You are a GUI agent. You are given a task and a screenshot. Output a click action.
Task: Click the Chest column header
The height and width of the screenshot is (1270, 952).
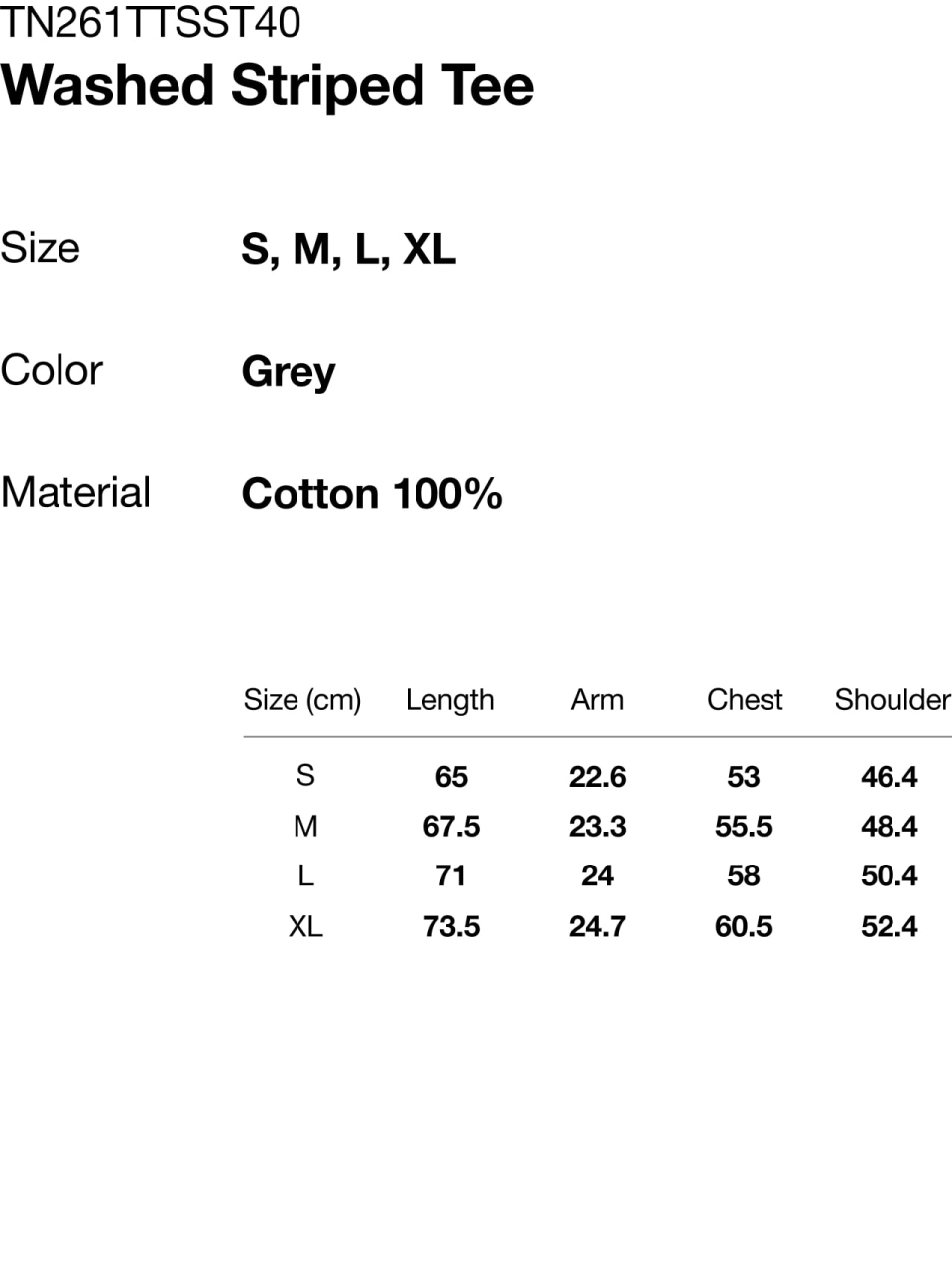745,700
